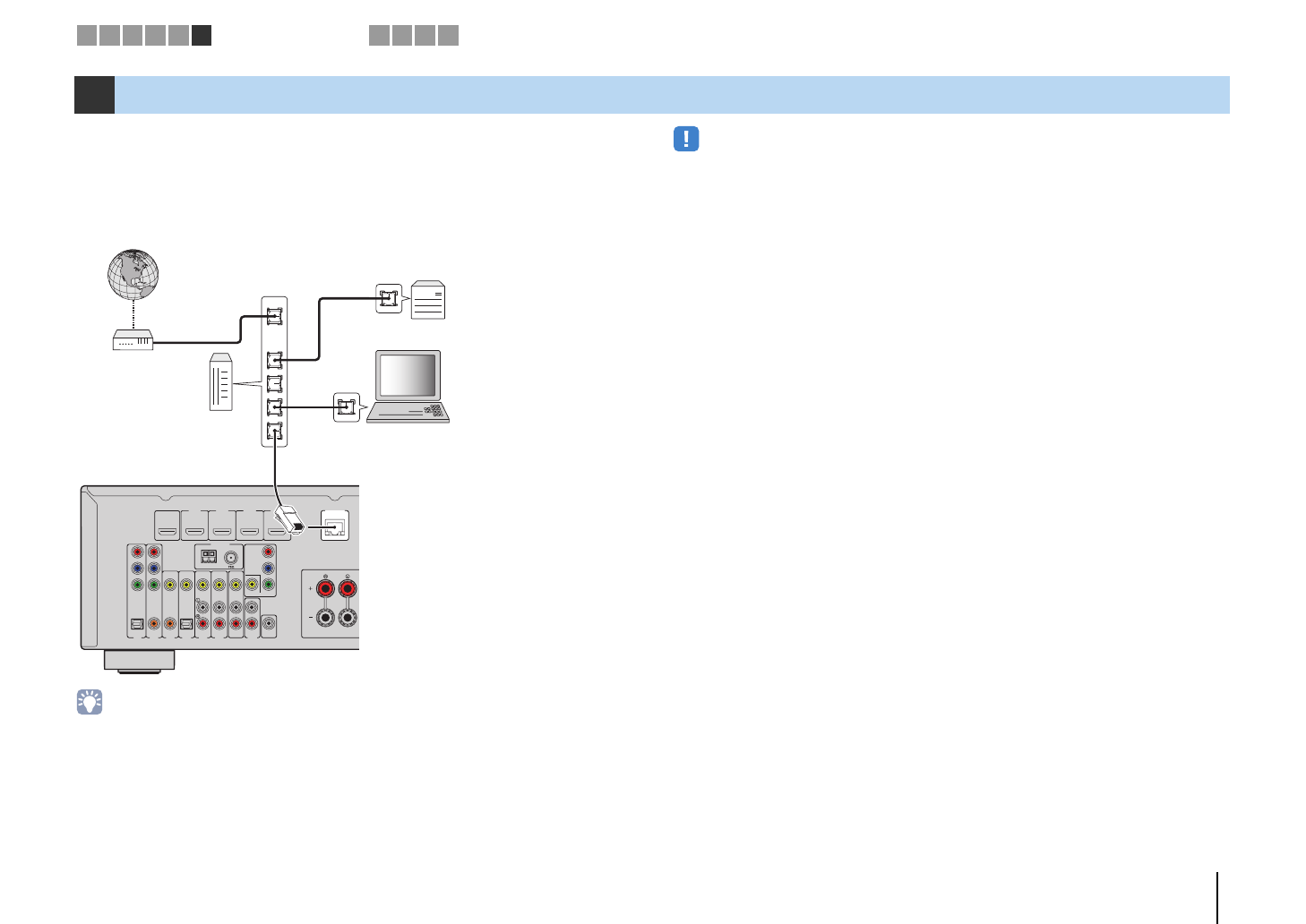This screenshot has height=924, width=1306.
Task: Click the router tower icon
Action: tap(220, 382)
